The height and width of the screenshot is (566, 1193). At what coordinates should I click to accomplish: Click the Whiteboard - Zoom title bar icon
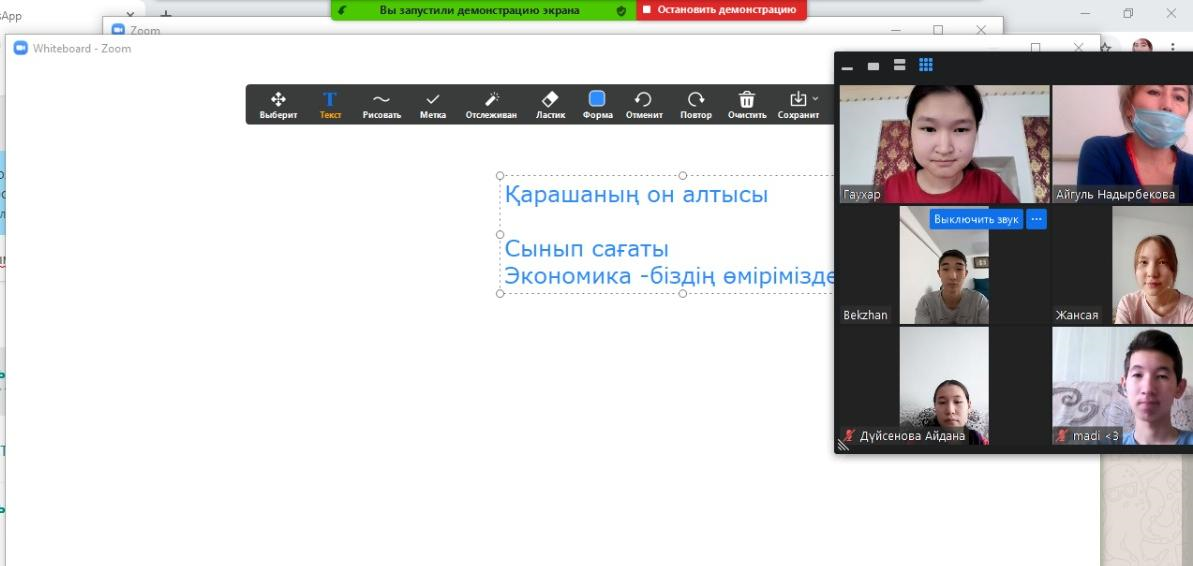(21, 48)
